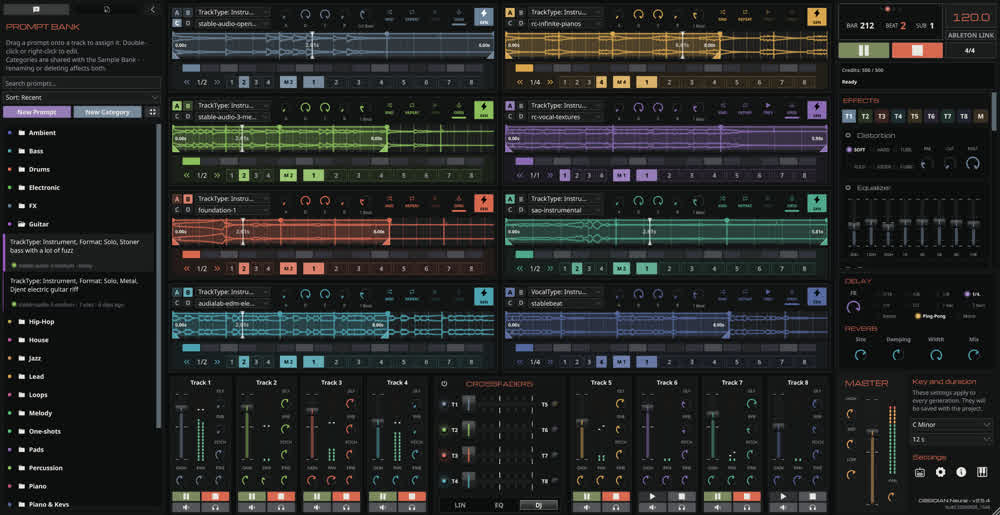This screenshot has height=515, width=1000.
Task: Open the Sort: Recent dropdown
Action: 81,98
